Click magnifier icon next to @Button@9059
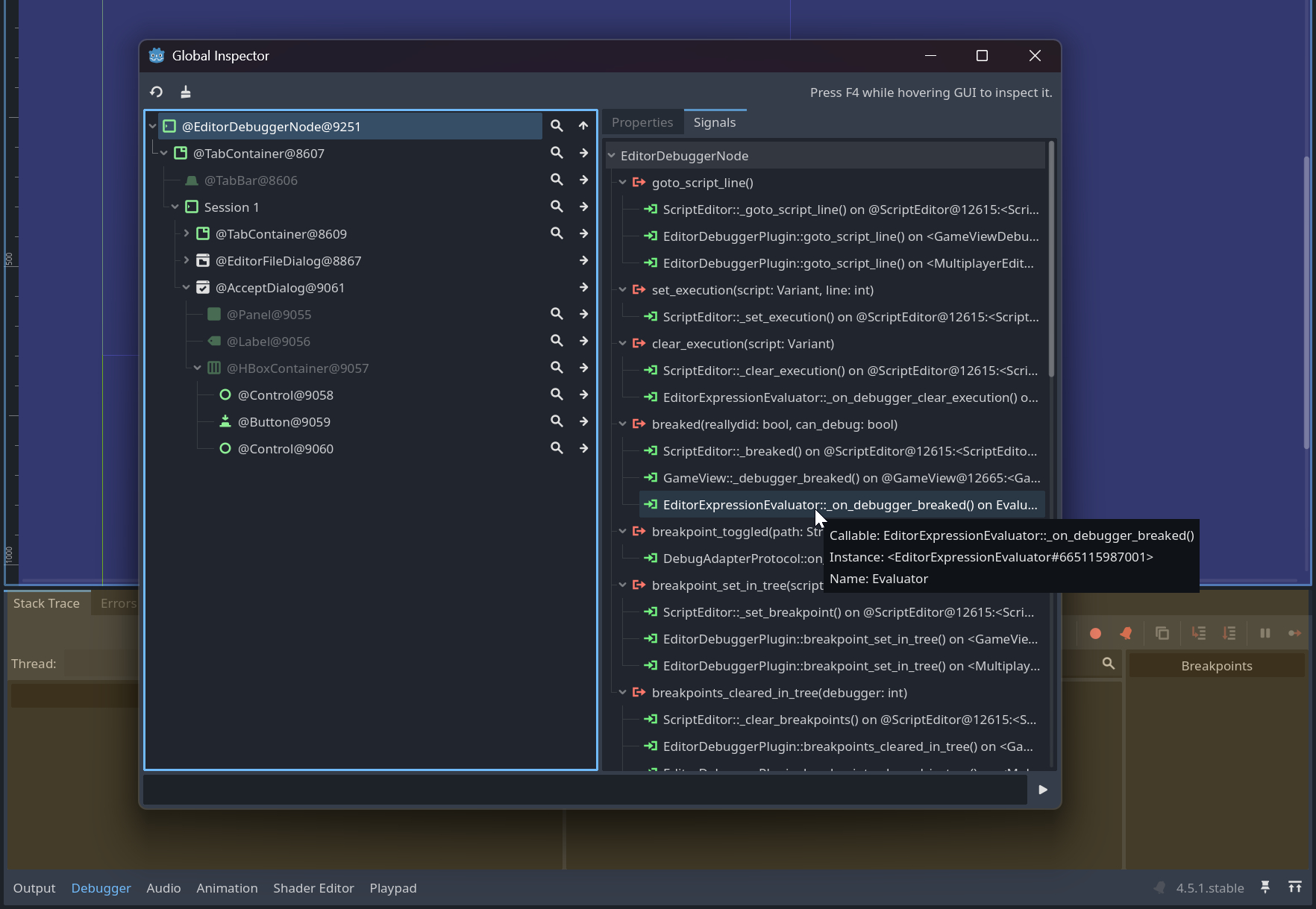This screenshot has width=1316, height=909. tap(557, 421)
